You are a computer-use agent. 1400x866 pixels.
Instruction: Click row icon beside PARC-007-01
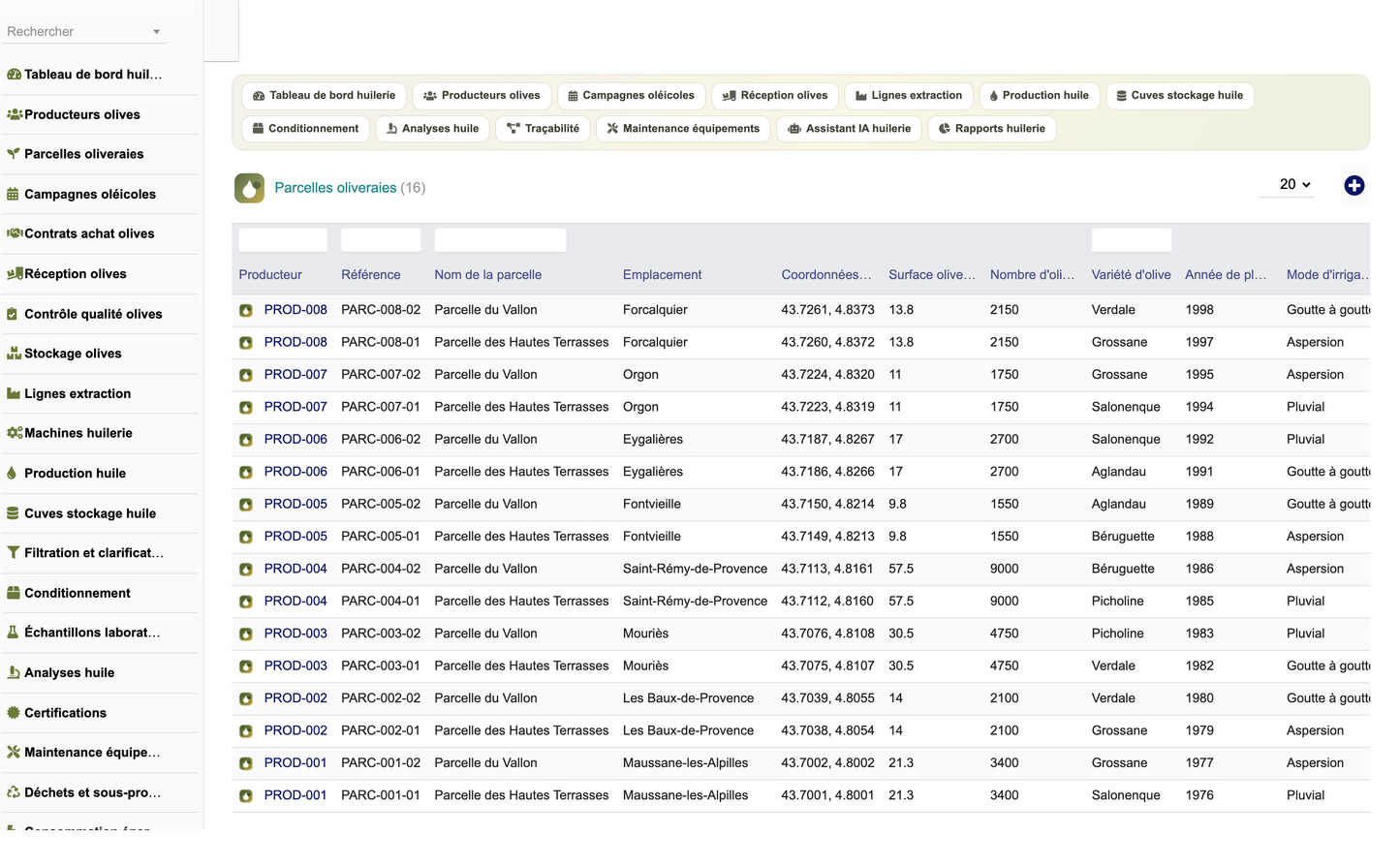pyautogui.click(x=246, y=408)
